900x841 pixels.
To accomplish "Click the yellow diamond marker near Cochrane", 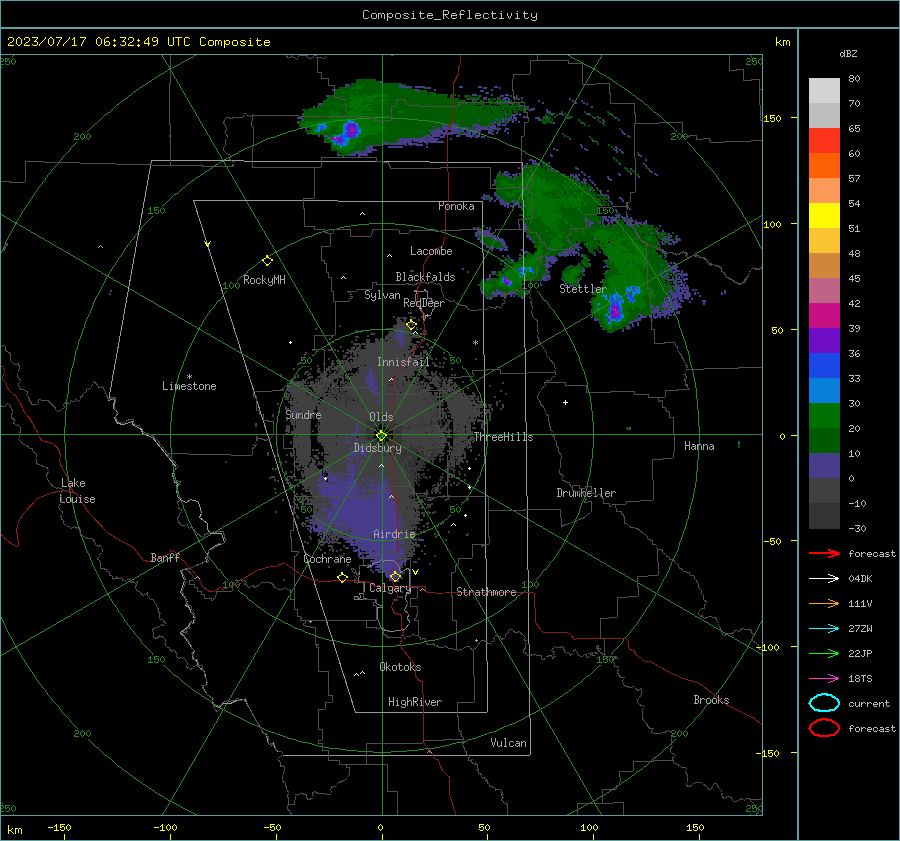I will pyautogui.click(x=343, y=578).
